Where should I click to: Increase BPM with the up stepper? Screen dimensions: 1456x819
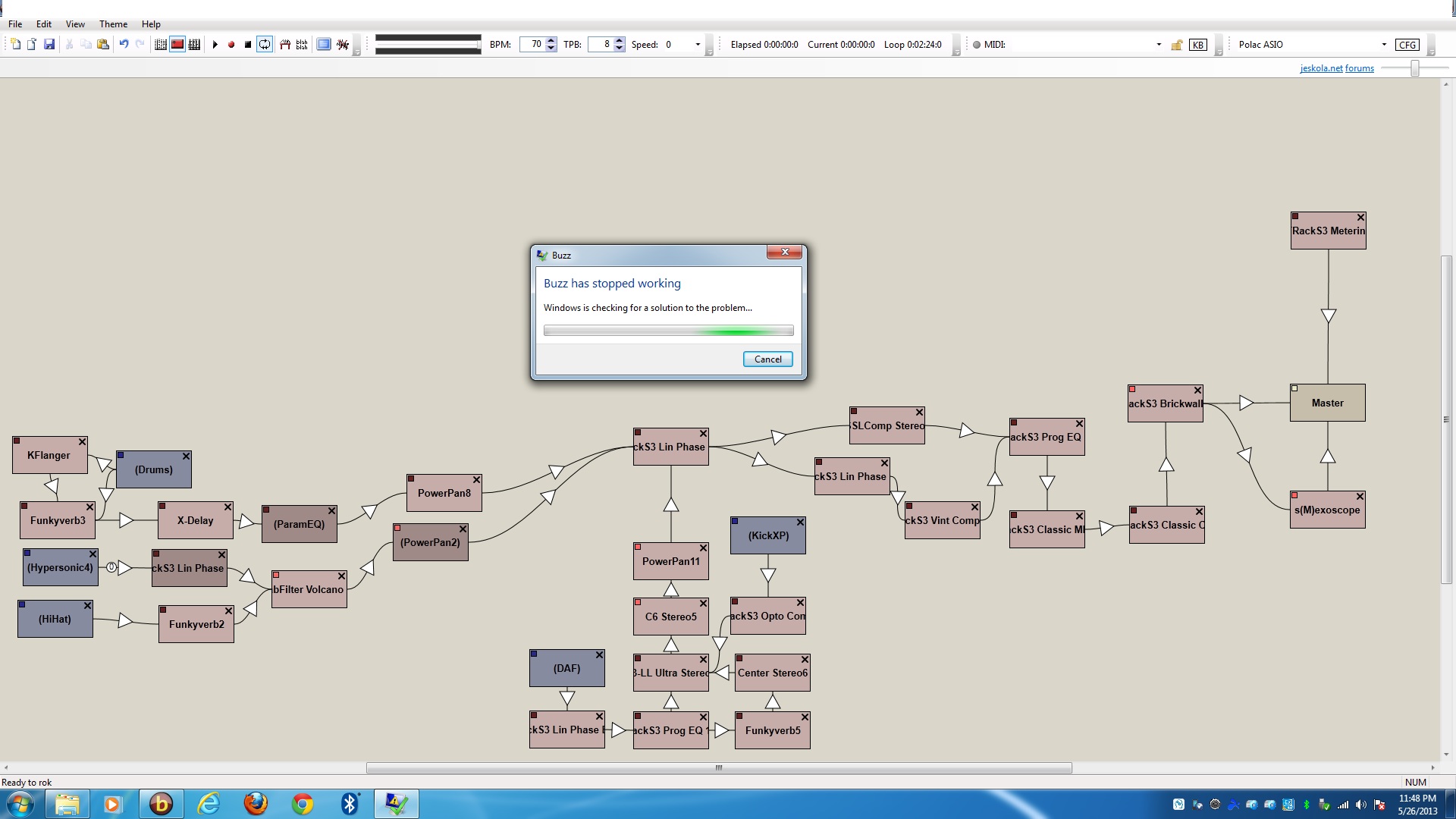point(551,41)
